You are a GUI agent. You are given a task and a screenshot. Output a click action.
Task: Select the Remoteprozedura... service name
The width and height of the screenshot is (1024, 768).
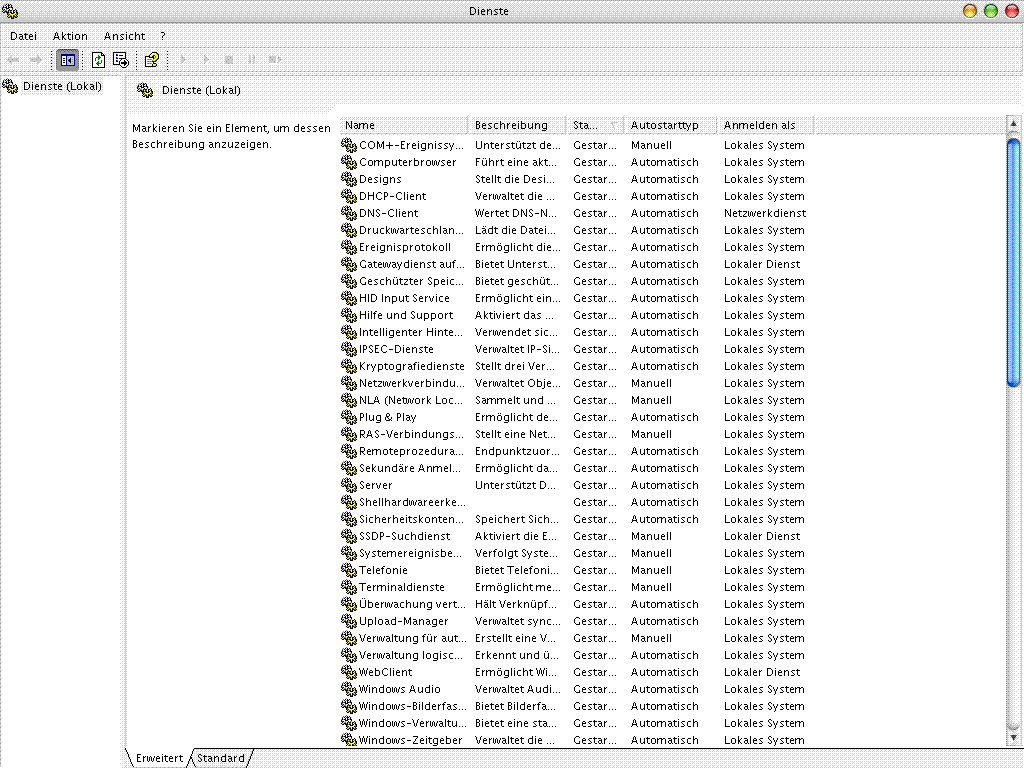(x=411, y=451)
